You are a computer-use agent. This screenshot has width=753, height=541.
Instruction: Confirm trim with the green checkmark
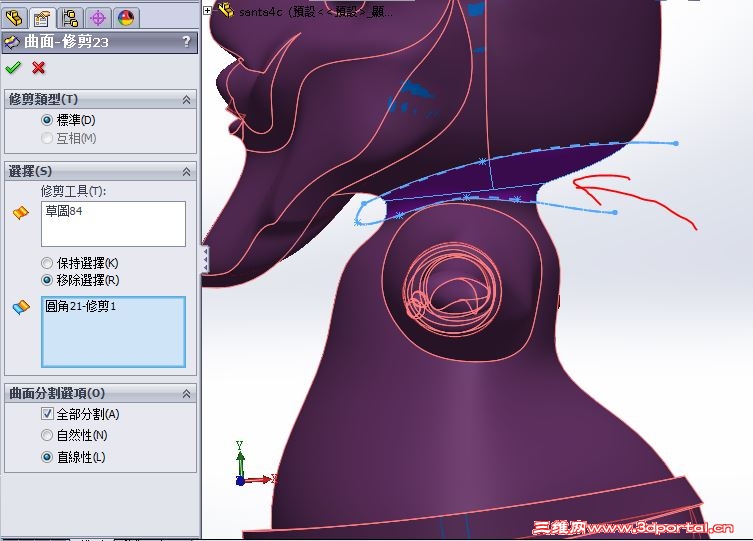tap(13, 68)
